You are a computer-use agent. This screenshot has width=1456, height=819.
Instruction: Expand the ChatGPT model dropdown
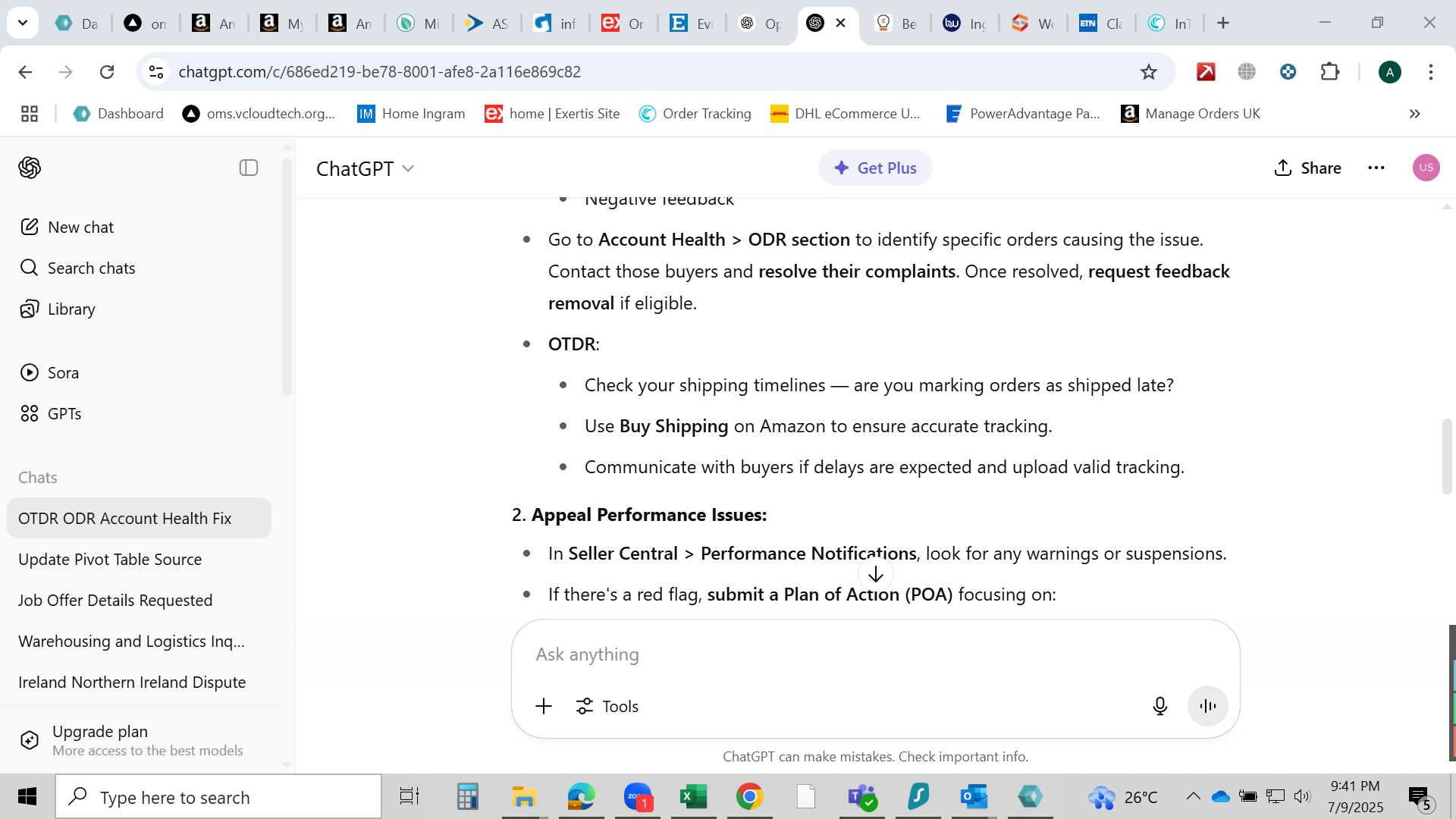tap(366, 168)
